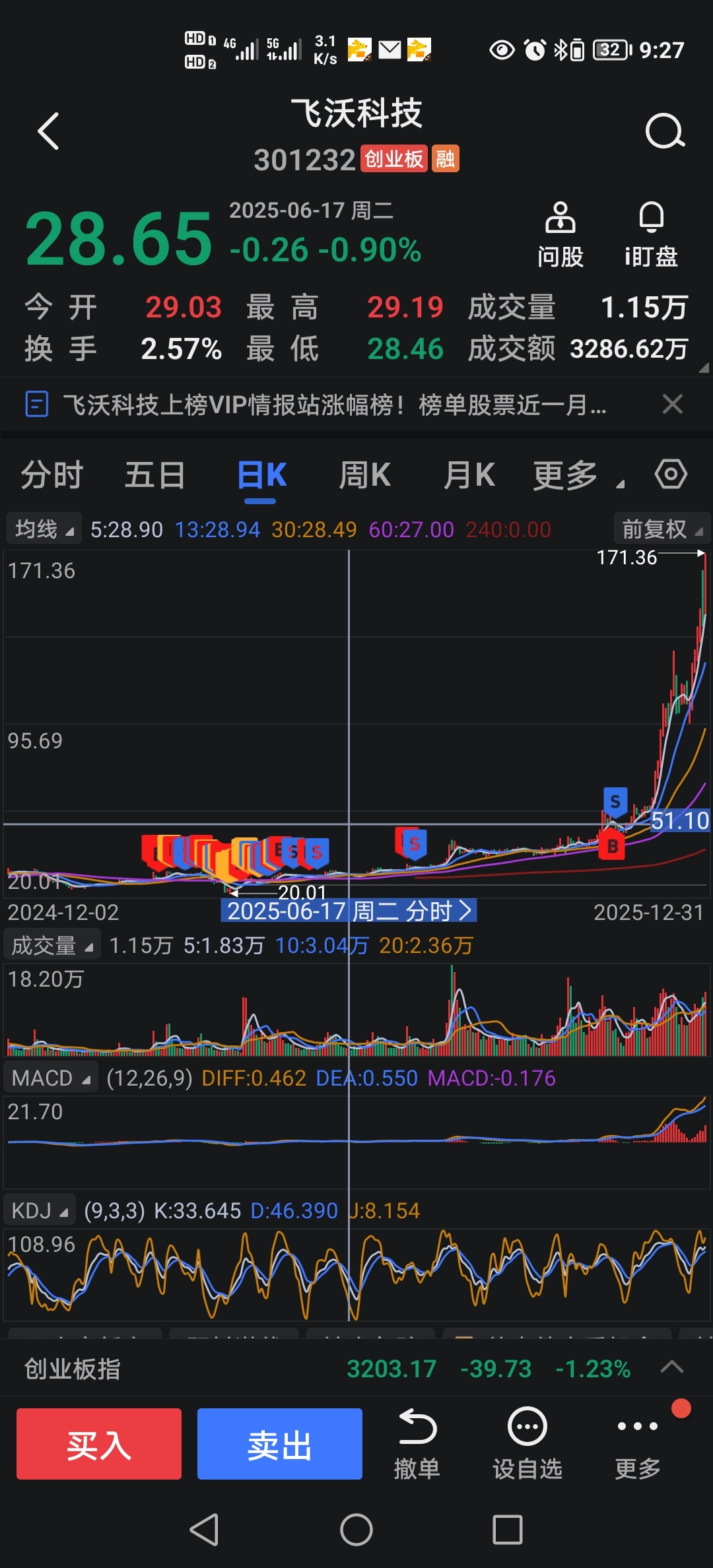Tap the red B buy marker
Viewport: 713px width, 1568px height.
(x=613, y=846)
